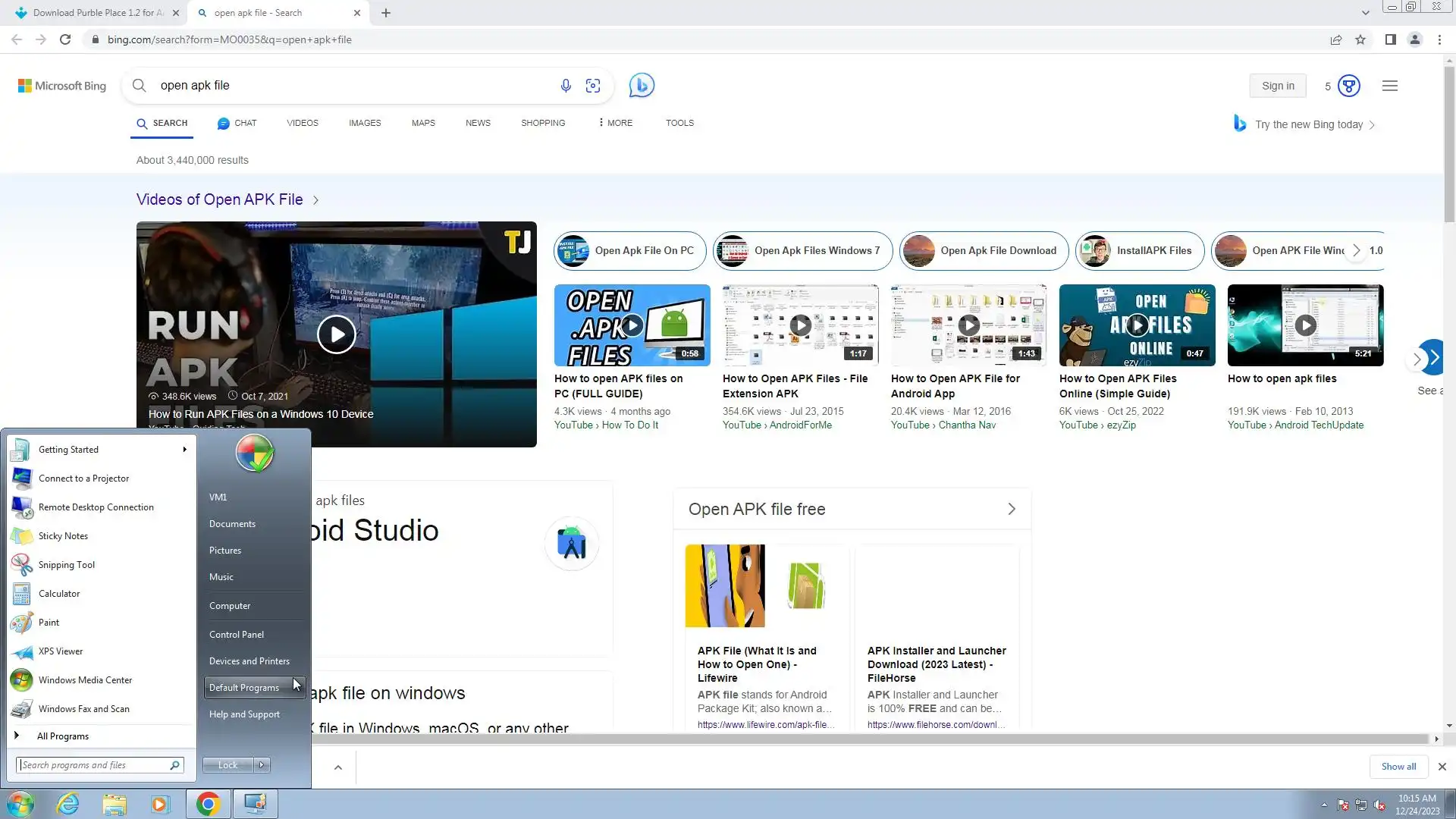This screenshot has width=1456, height=819.
Task: Open Chrome side panel icon
Action: point(1390,39)
